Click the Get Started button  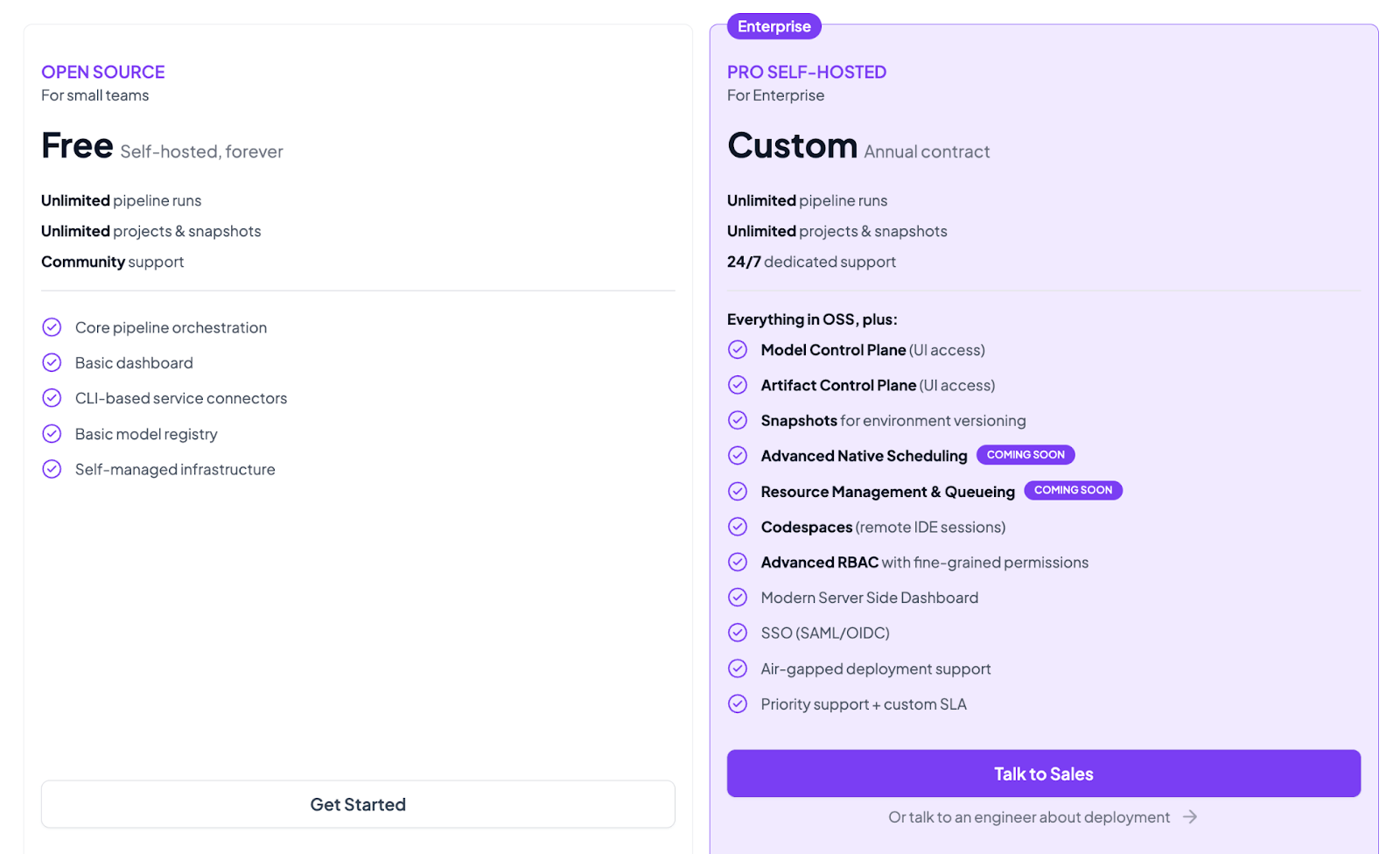point(358,804)
